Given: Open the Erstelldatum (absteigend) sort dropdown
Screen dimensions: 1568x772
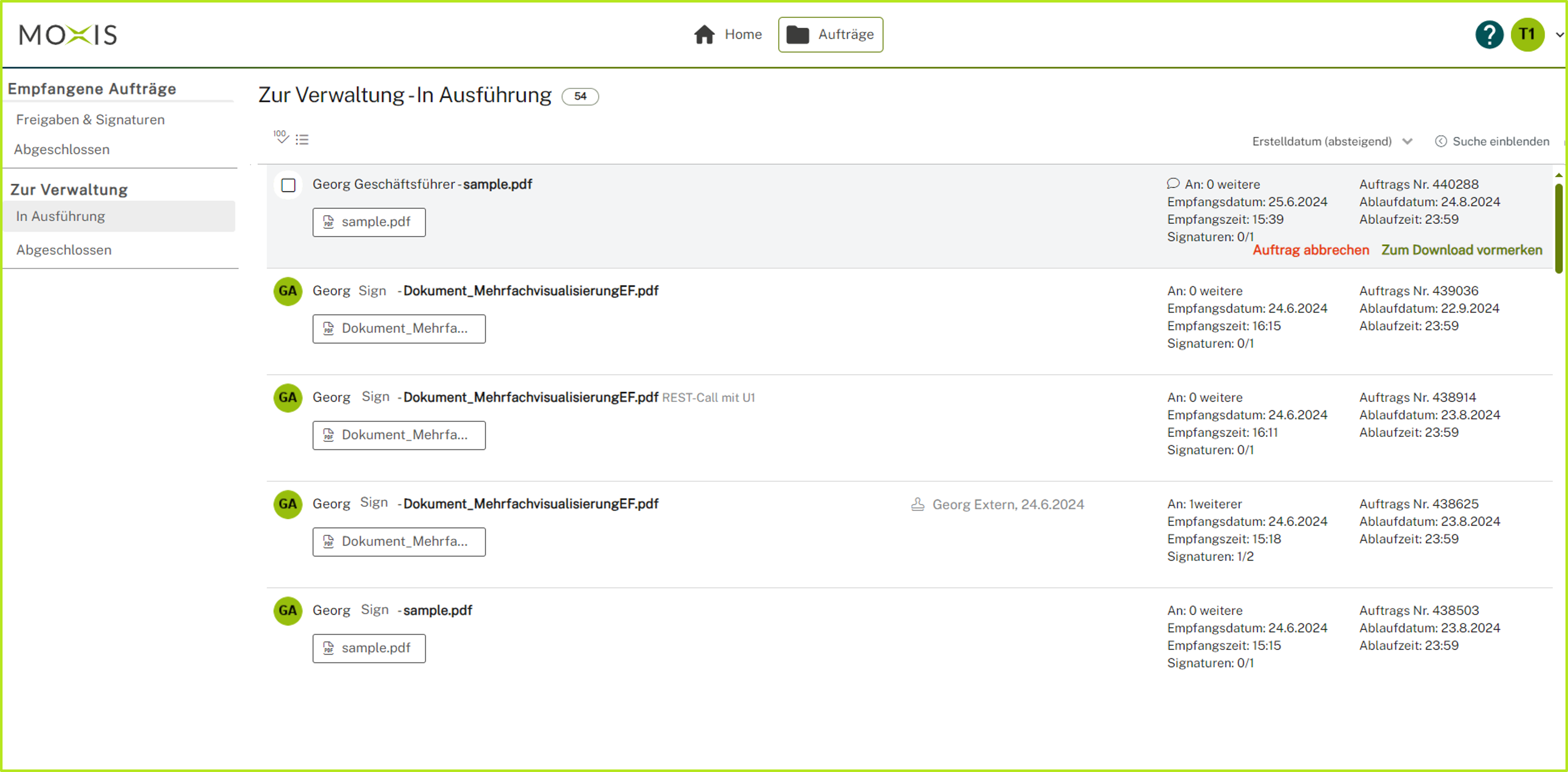Looking at the screenshot, I should [x=1332, y=141].
